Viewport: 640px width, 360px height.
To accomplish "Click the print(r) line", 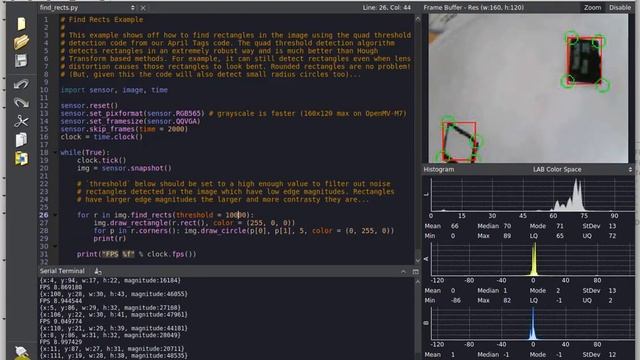I will click(110, 238).
